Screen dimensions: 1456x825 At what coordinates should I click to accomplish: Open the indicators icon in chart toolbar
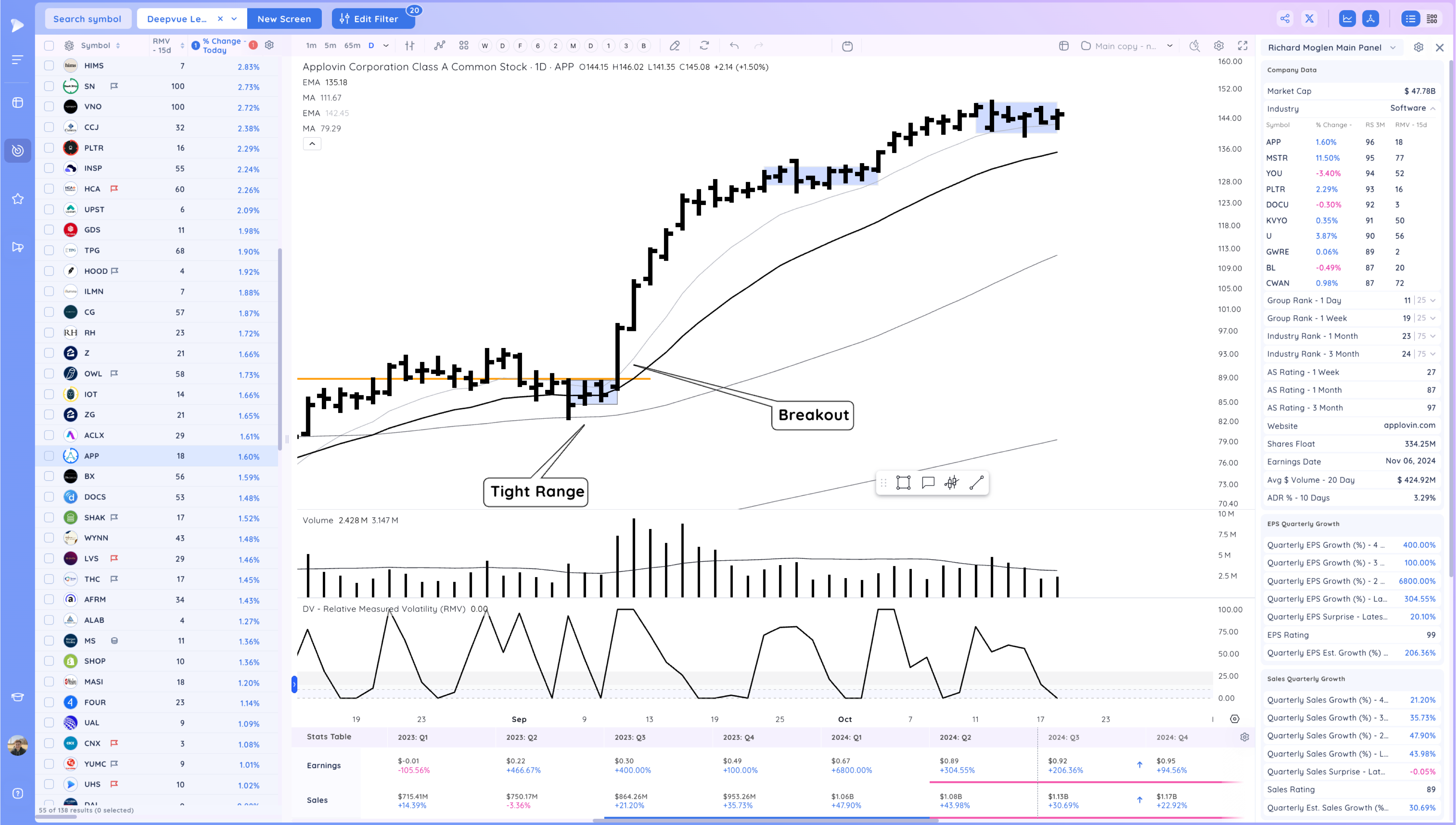point(439,46)
